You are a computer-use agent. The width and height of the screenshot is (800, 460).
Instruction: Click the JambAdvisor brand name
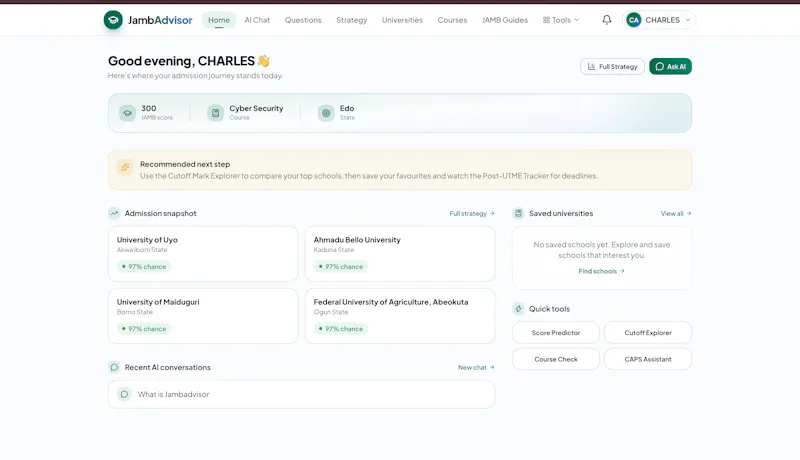coord(160,20)
